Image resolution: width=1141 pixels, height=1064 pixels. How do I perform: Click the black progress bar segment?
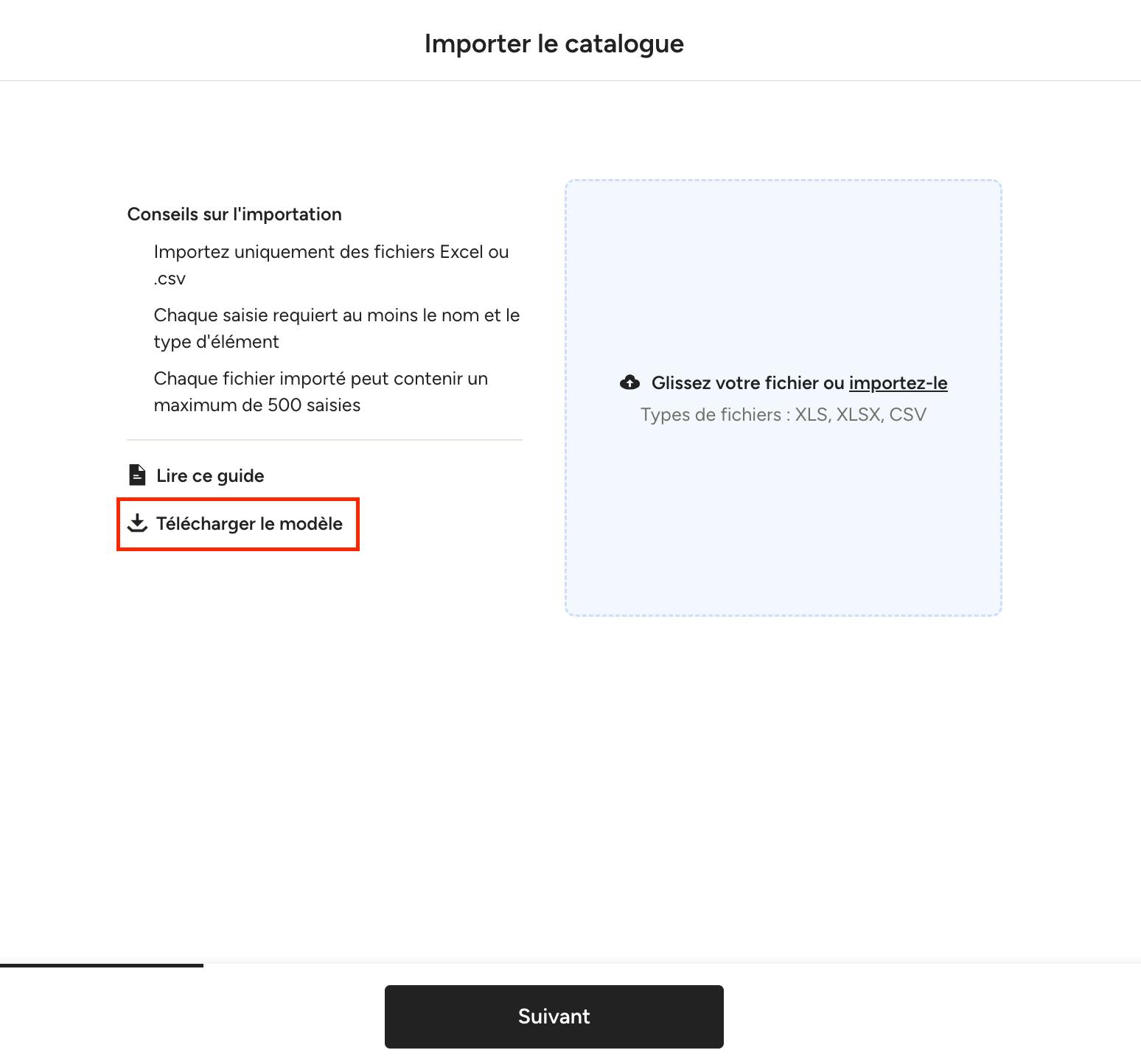pos(102,965)
